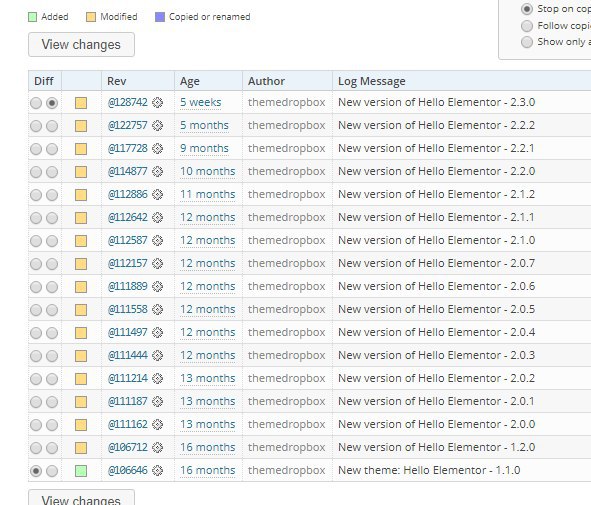
Task: Click the 'Copied or renamed' legend label
Action: pyautogui.click(x=210, y=17)
